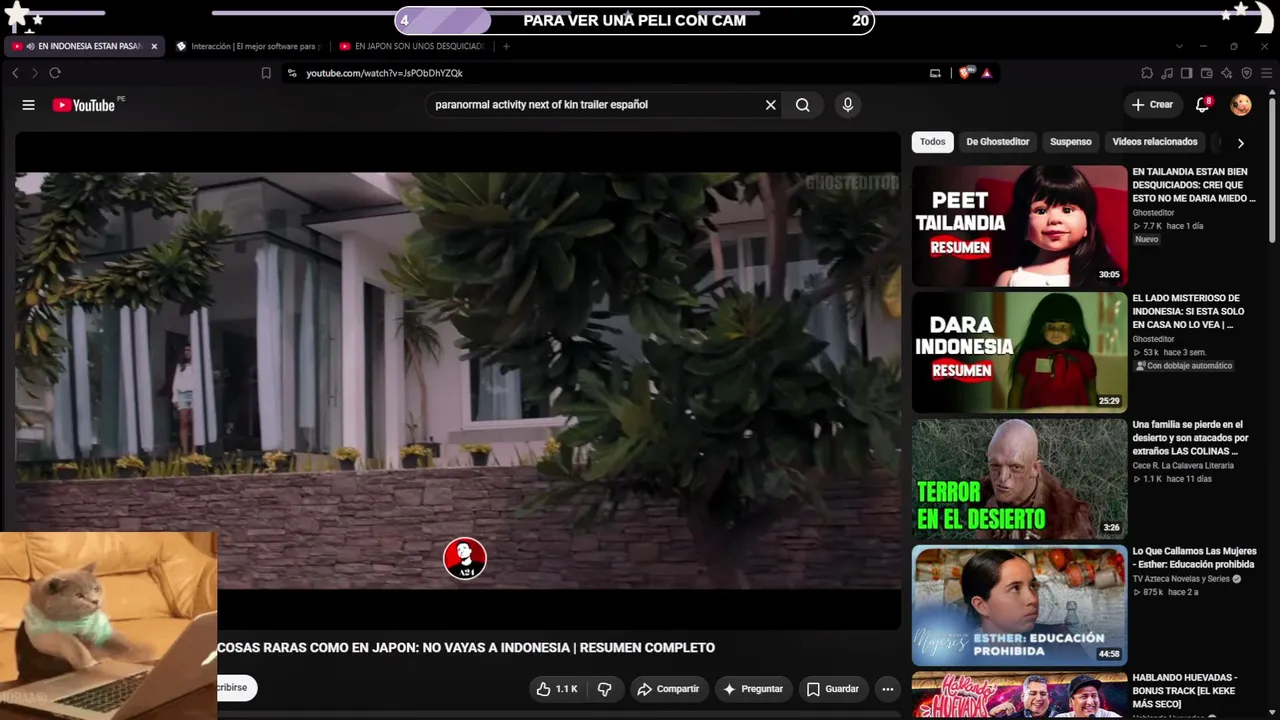Open the ESTHER: EDUCACIÓN PROHIBIDA thumbnail
This screenshot has width=1280, height=720.
click(x=1019, y=605)
